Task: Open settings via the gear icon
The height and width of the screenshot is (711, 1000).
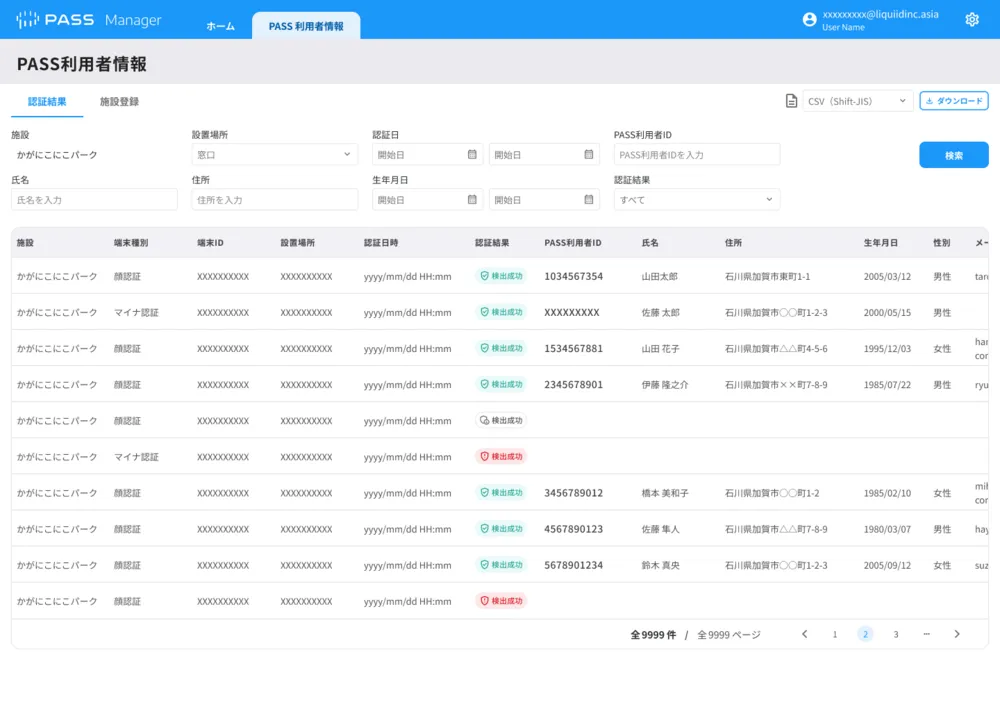Action: point(971,20)
